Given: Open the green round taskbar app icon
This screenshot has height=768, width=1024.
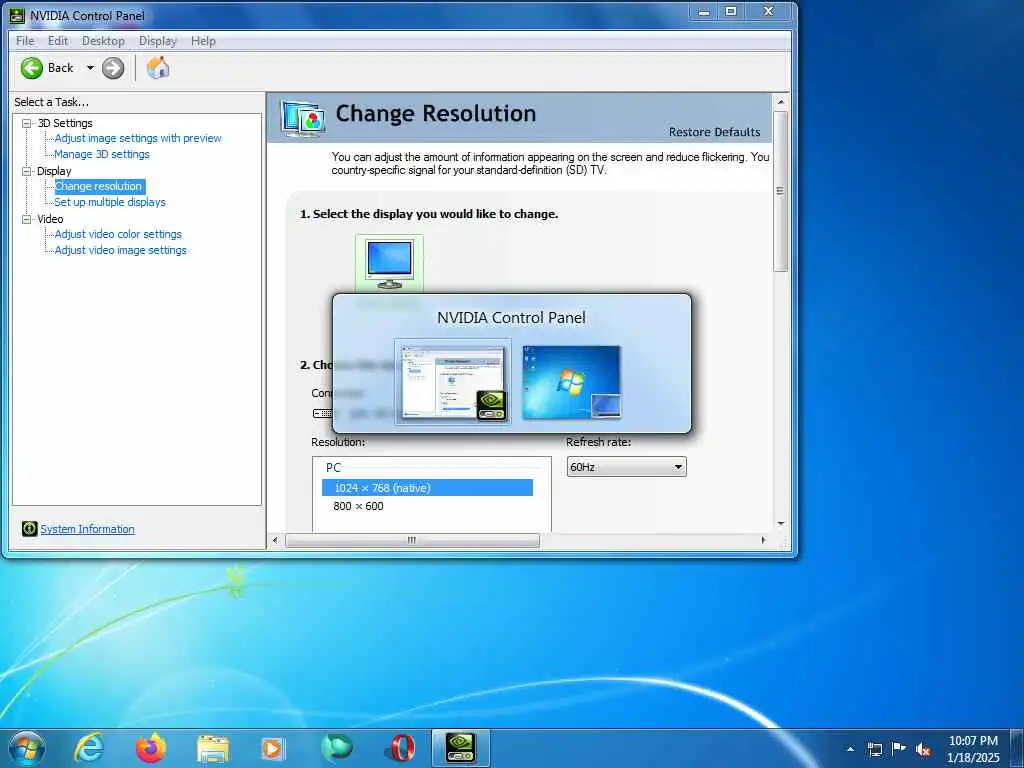Looking at the screenshot, I should click(337, 748).
